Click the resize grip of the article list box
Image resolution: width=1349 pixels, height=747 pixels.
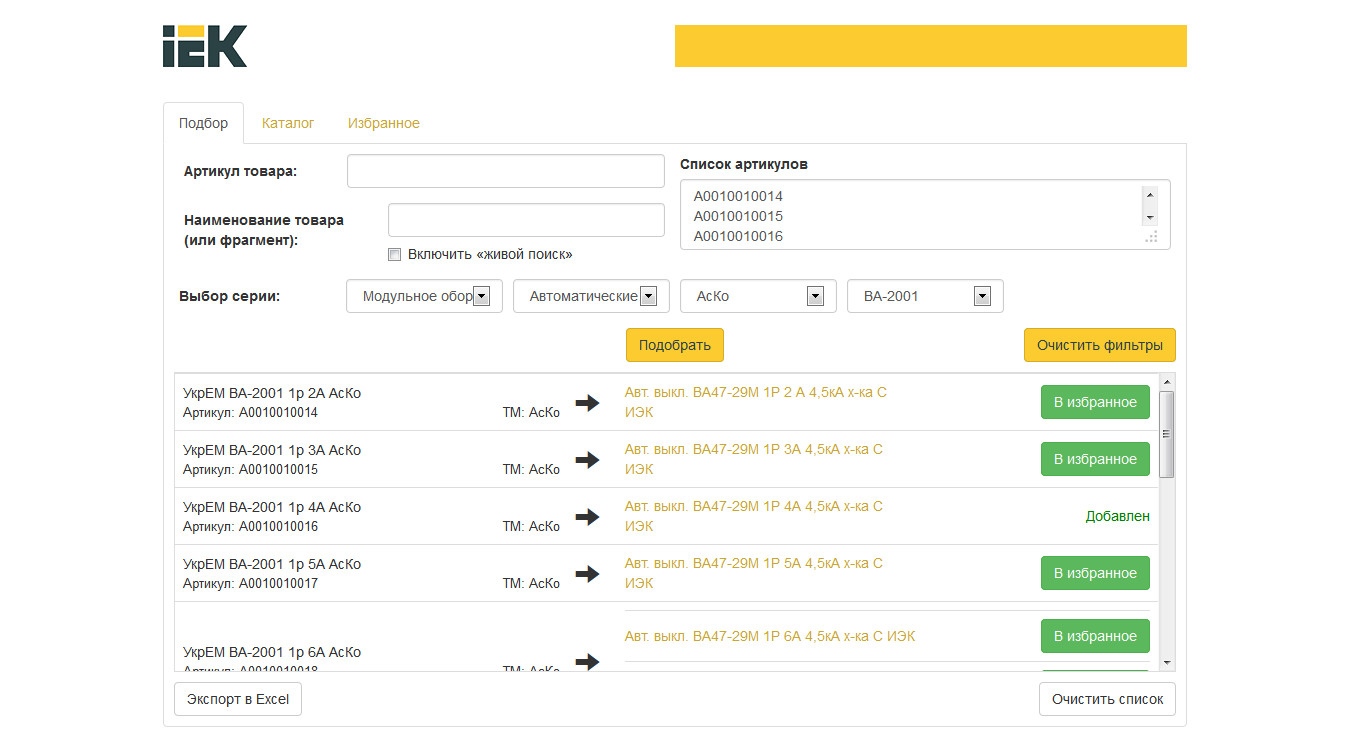coord(1152,237)
